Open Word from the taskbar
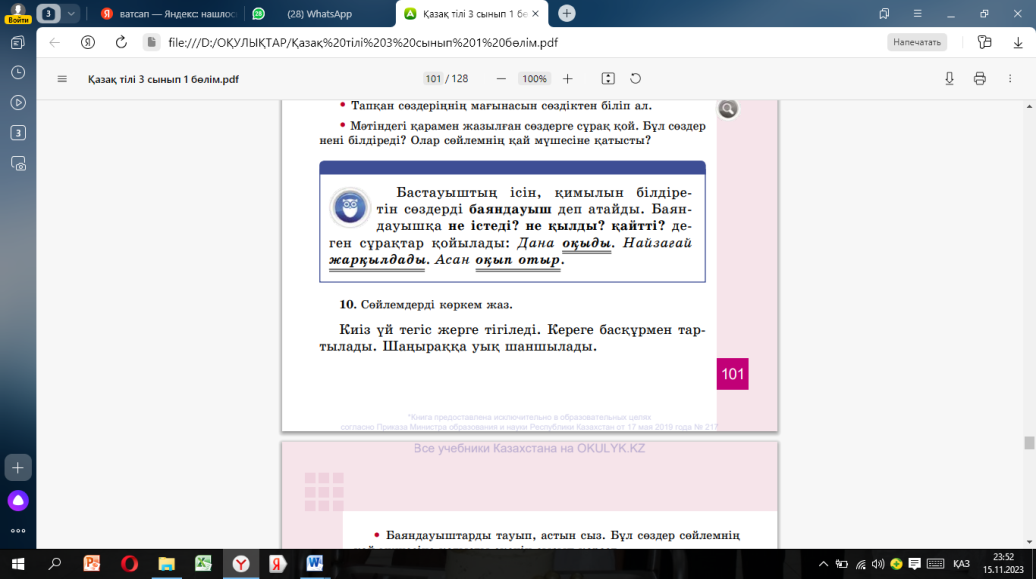This screenshot has height=579, width=1036. point(315,564)
